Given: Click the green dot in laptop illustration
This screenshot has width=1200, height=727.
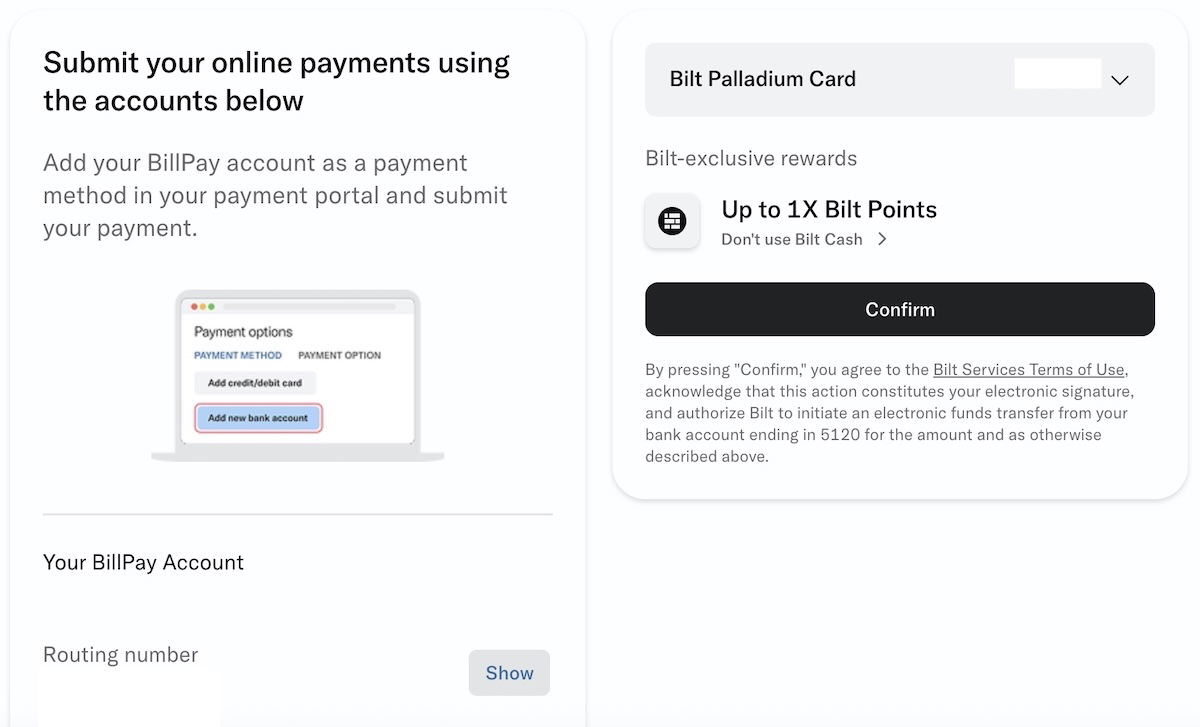Looking at the screenshot, I should 211,306.
